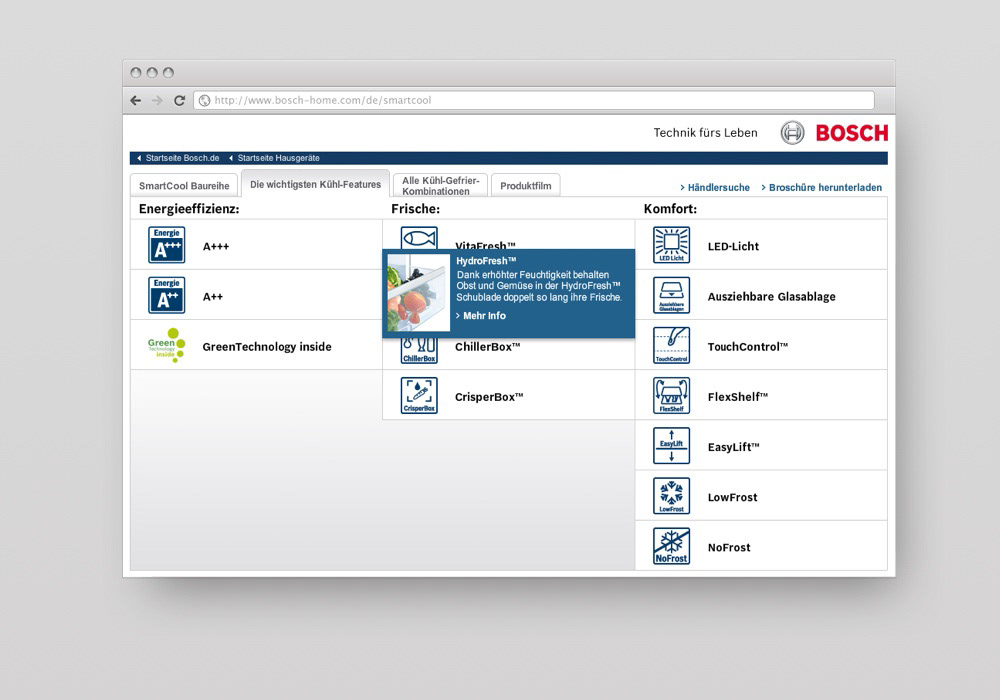Click the EasyLift icon
Screen dimensions: 1000x700
coord(672,446)
